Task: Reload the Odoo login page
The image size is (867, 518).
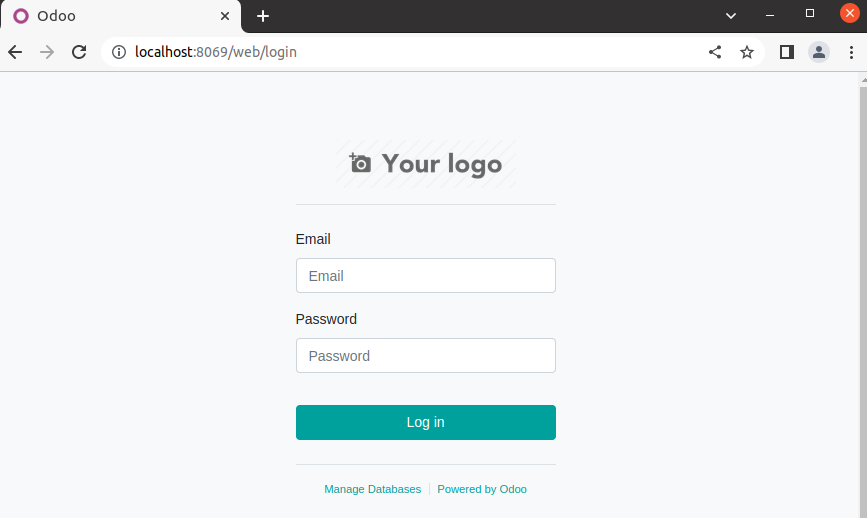Action: (79, 52)
